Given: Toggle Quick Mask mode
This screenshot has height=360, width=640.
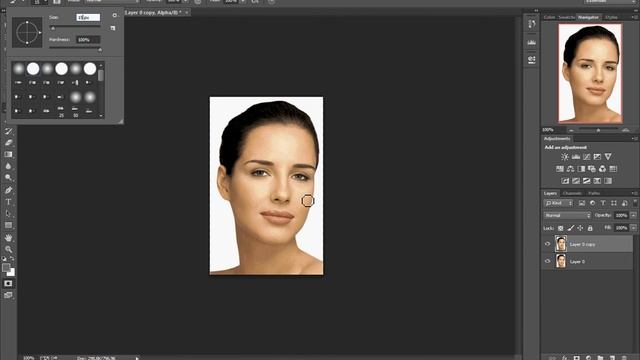Looking at the screenshot, I should click(8, 283).
